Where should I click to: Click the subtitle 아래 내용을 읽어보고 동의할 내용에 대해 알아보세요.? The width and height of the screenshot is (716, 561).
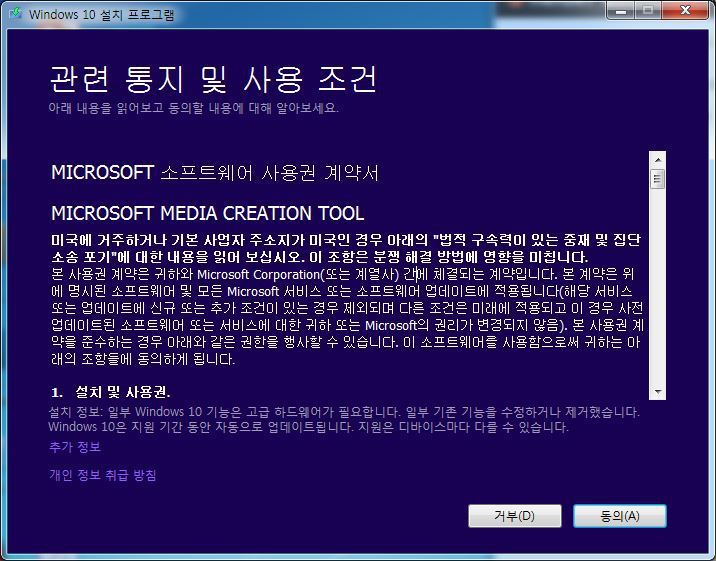(194, 108)
